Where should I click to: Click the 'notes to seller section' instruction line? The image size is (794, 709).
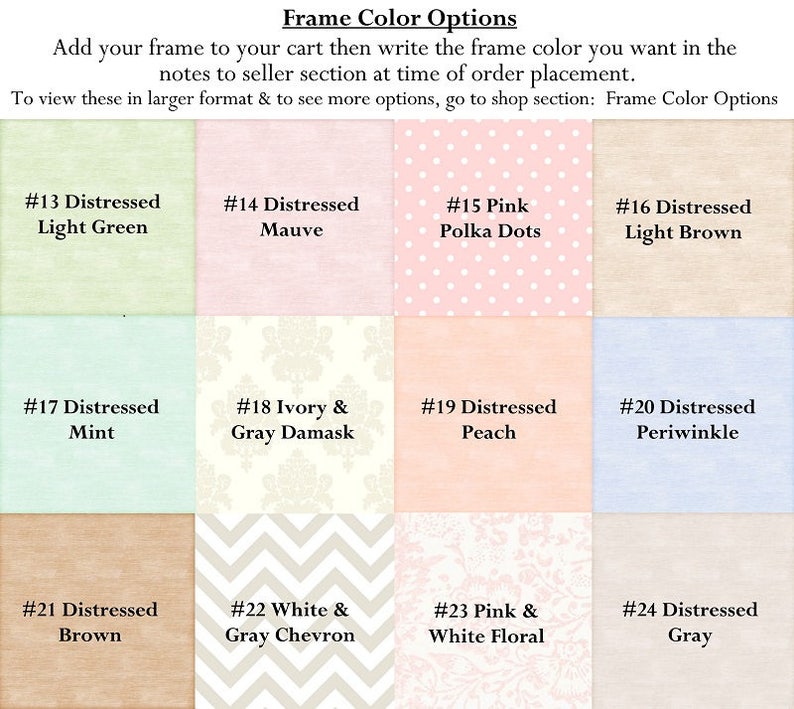coord(397,74)
